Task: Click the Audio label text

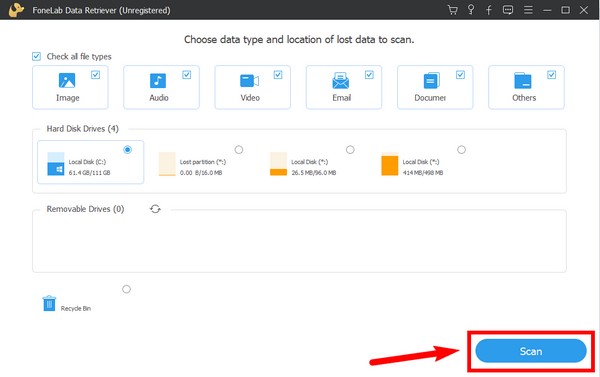Action: pyautogui.click(x=159, y=98)
